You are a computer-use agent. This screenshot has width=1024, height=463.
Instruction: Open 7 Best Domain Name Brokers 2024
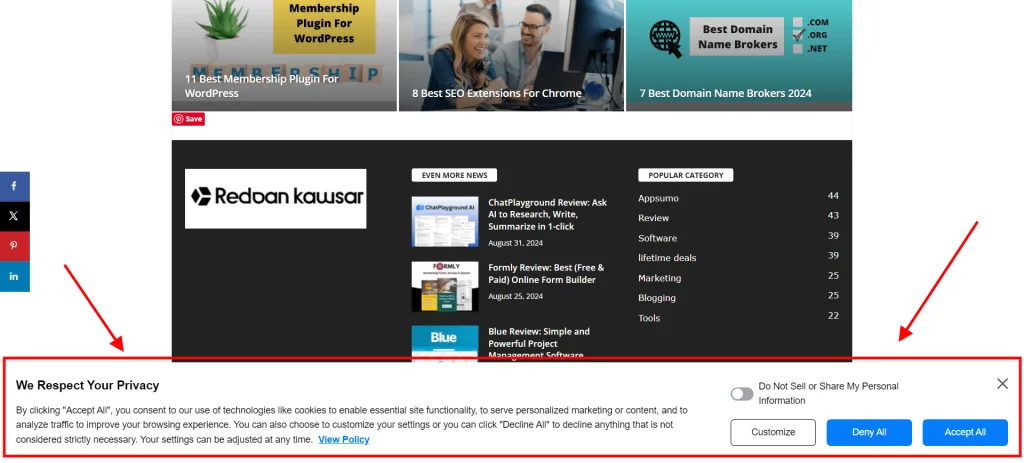725,93
